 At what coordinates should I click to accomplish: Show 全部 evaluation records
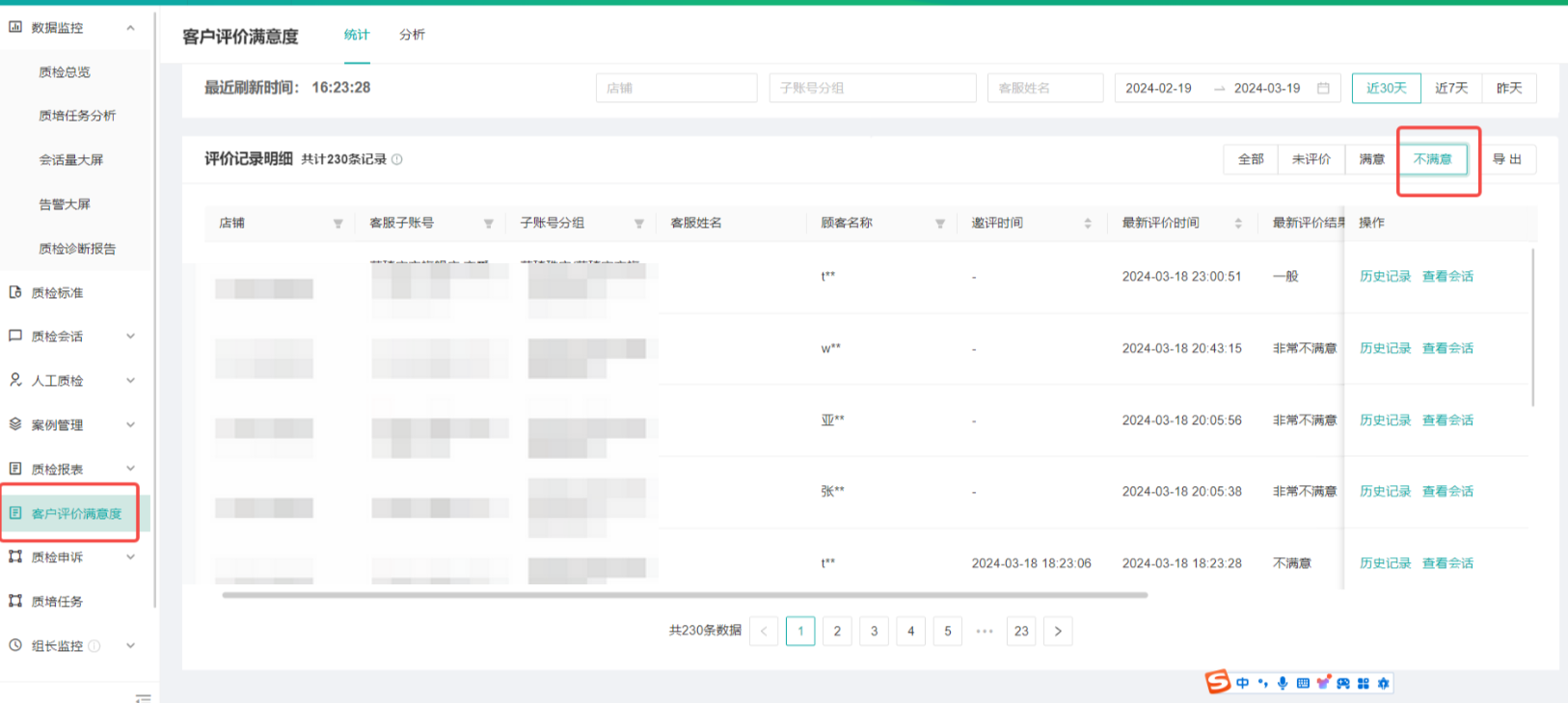(1251, 159)
